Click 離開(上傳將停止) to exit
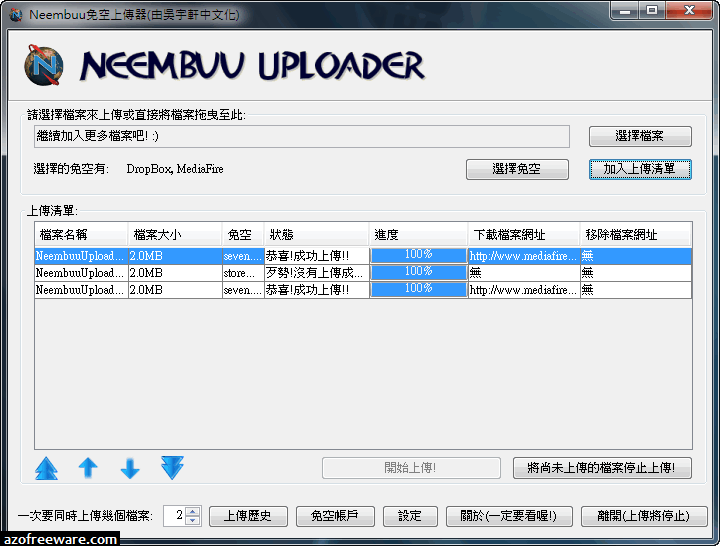This screenshot has width=720, height=546. (643, 516)
